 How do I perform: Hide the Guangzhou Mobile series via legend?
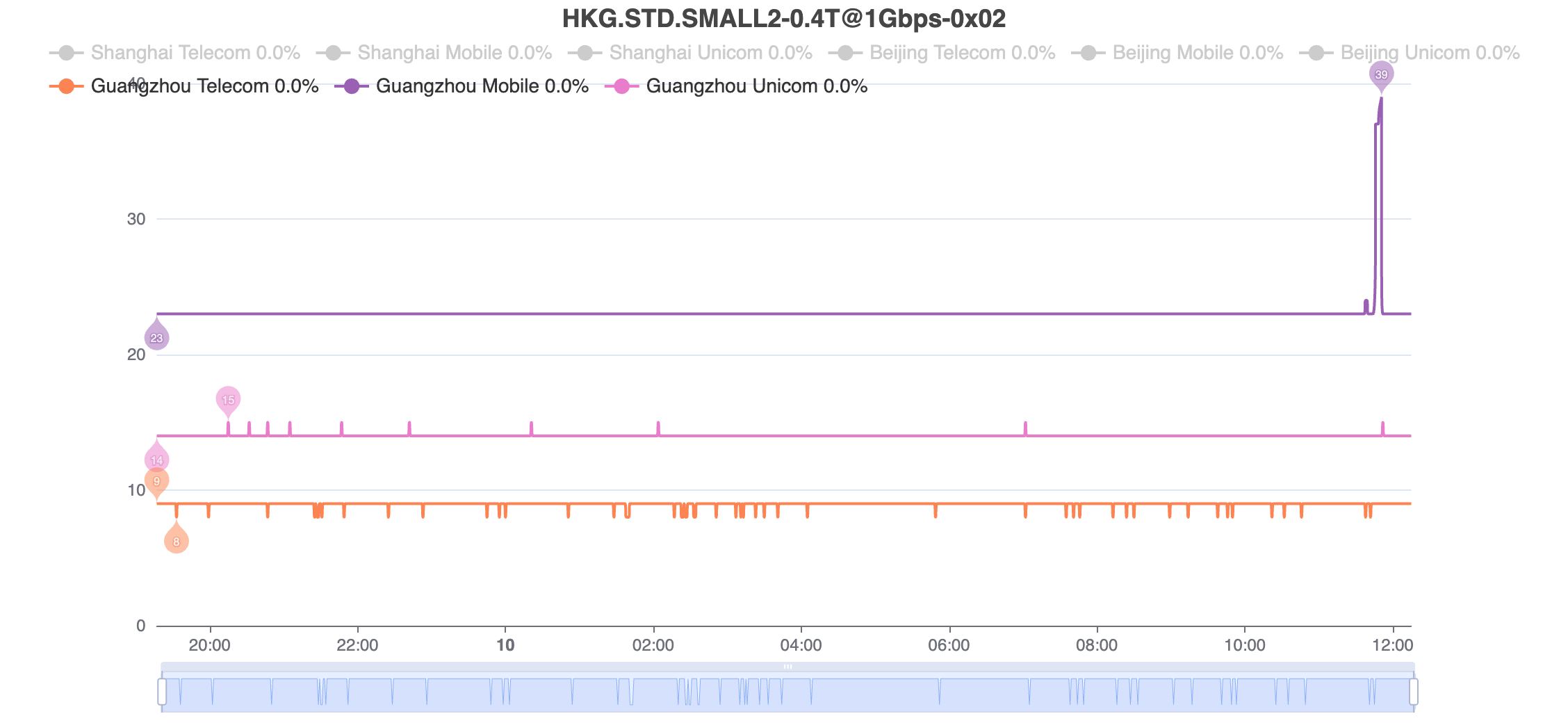[x=462, y=86]
